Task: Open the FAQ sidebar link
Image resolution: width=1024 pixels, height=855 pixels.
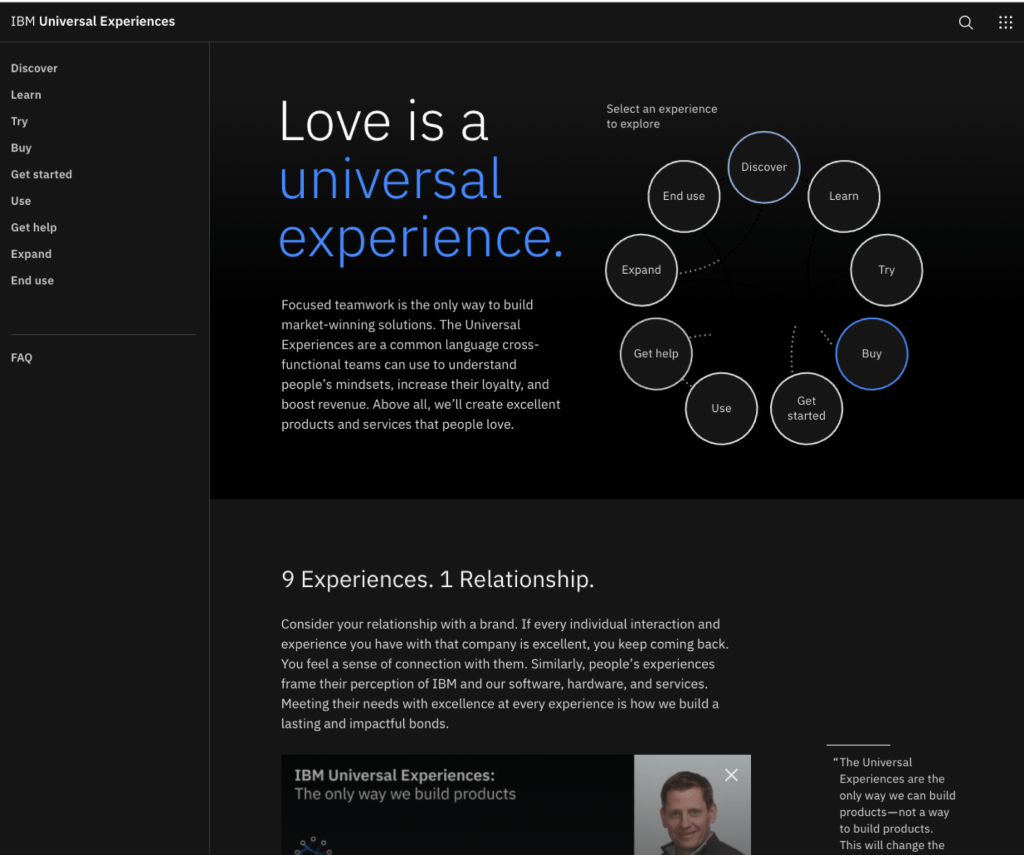Action: click(22, 357)
